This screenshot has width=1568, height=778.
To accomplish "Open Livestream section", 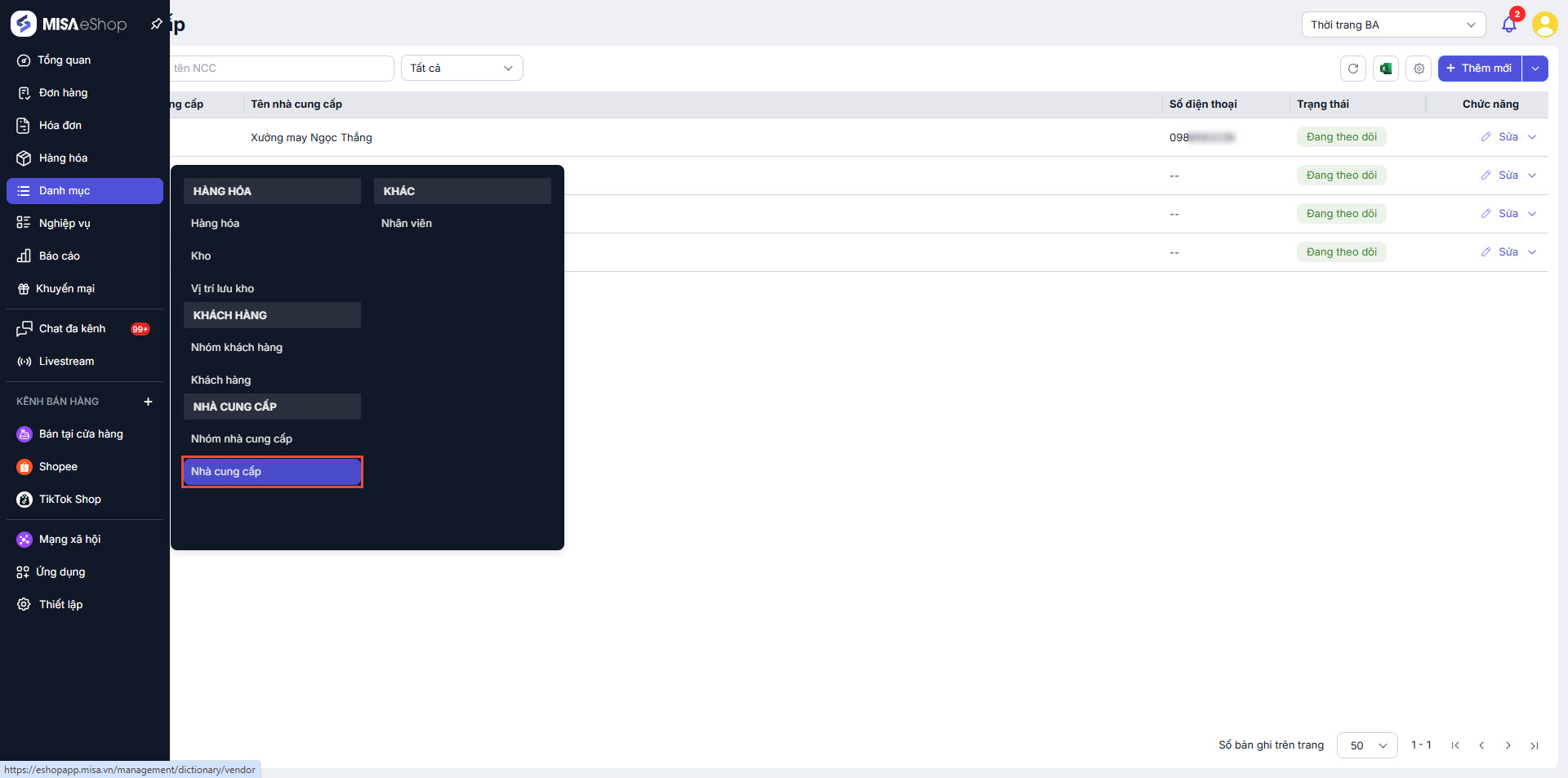I will [85, 362].
